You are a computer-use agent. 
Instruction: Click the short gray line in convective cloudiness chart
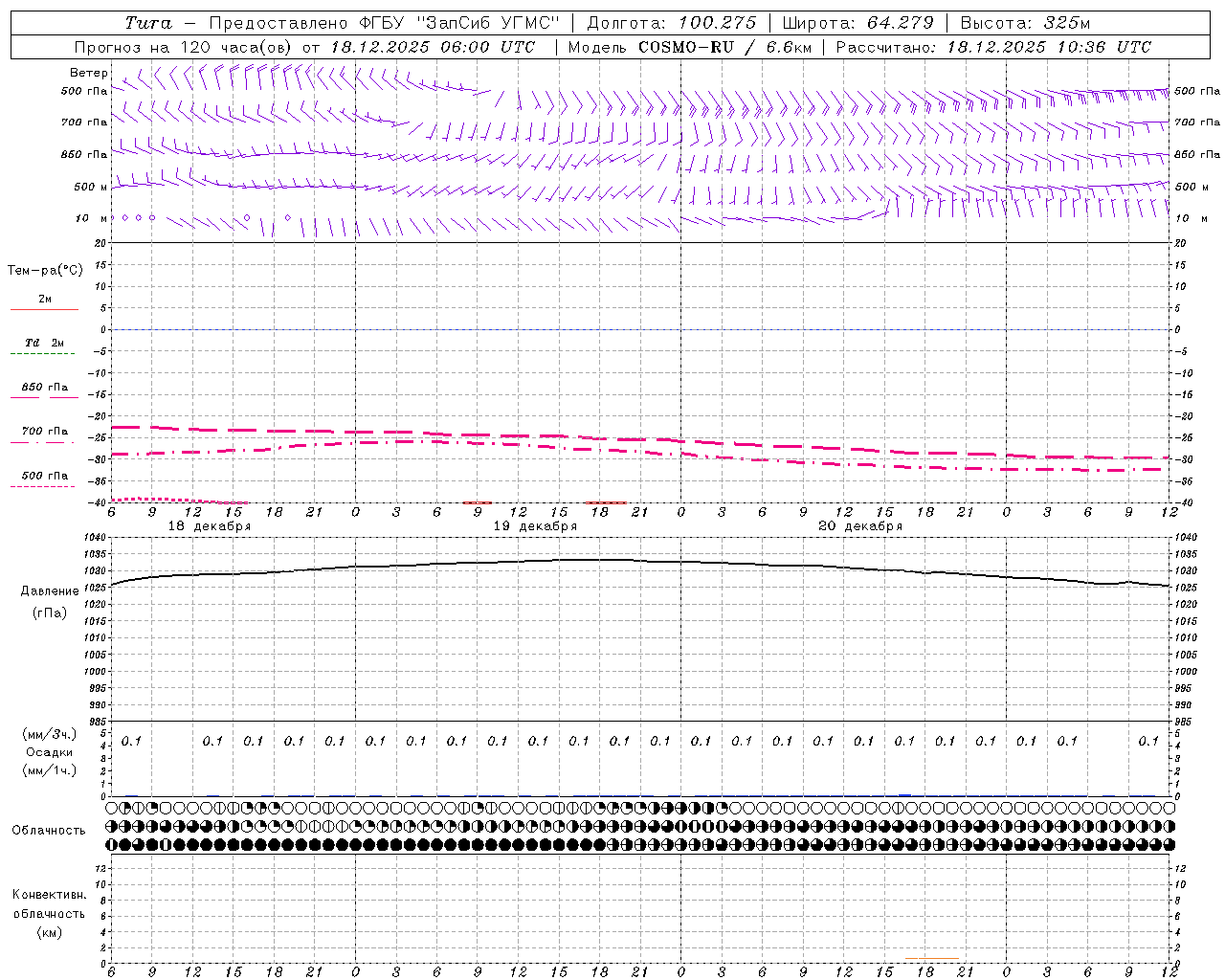(x=931, y=959)
